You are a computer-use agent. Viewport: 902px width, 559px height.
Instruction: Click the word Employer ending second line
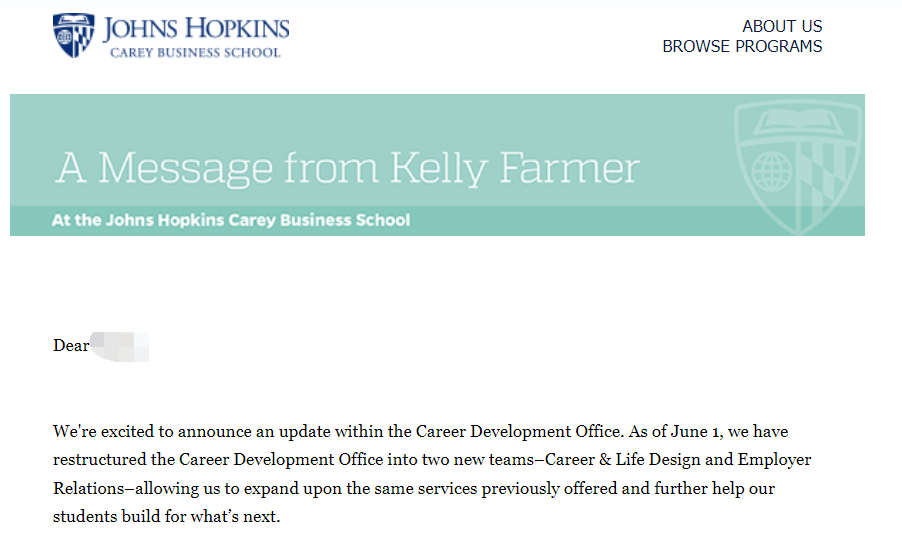[x=774, y=460]
